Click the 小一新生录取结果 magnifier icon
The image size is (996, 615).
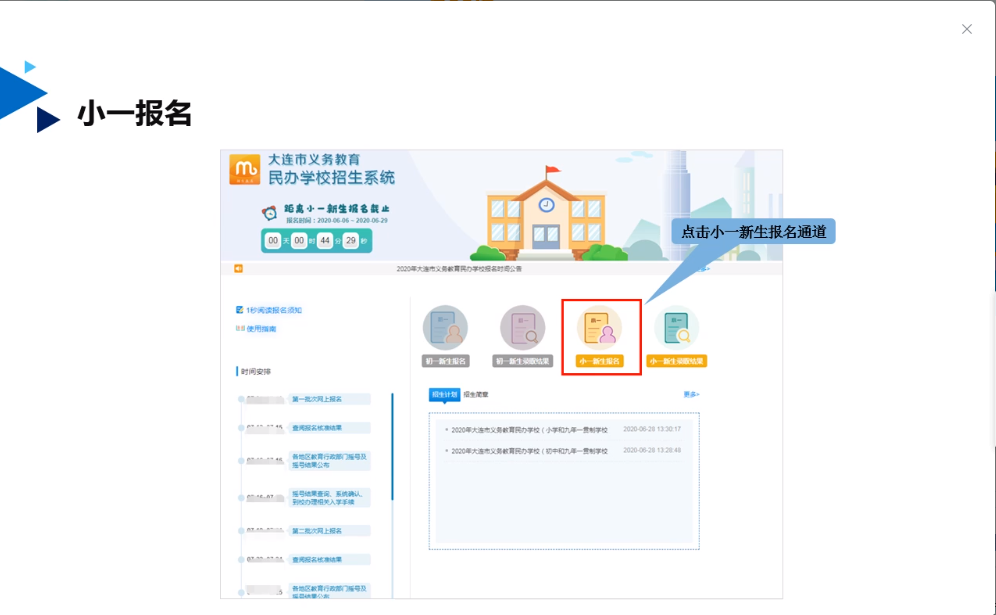677,327
